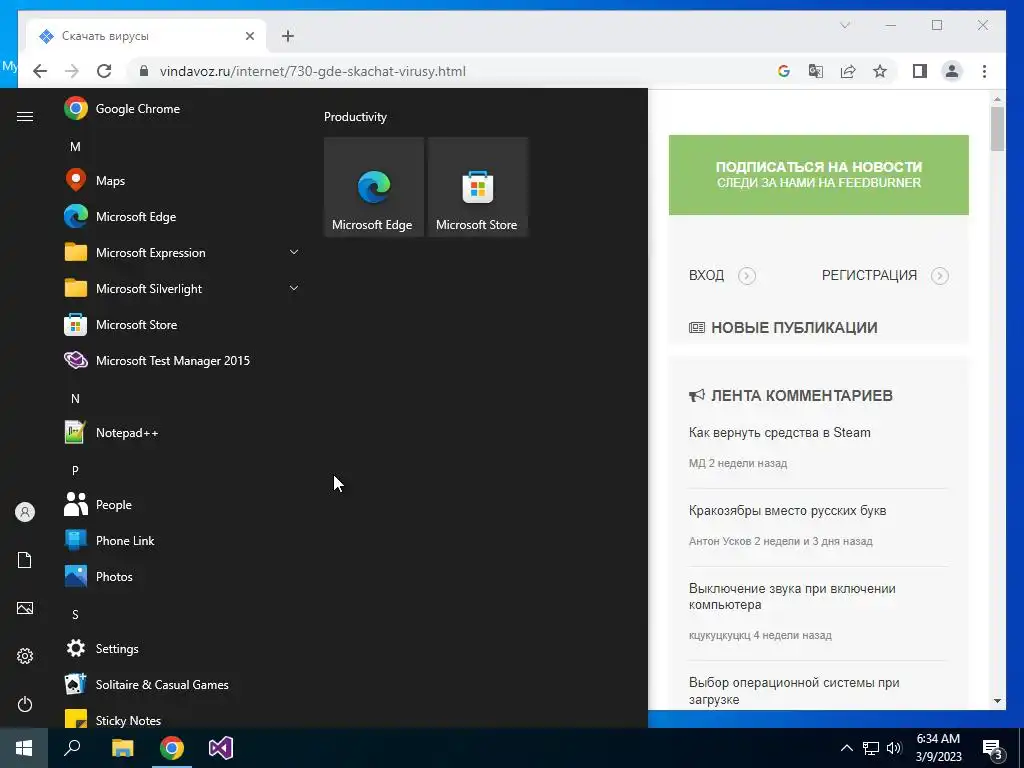Viewport: 1024px width, 768px height.
Task: Launch Phone Link app
Action: point(183,540)
